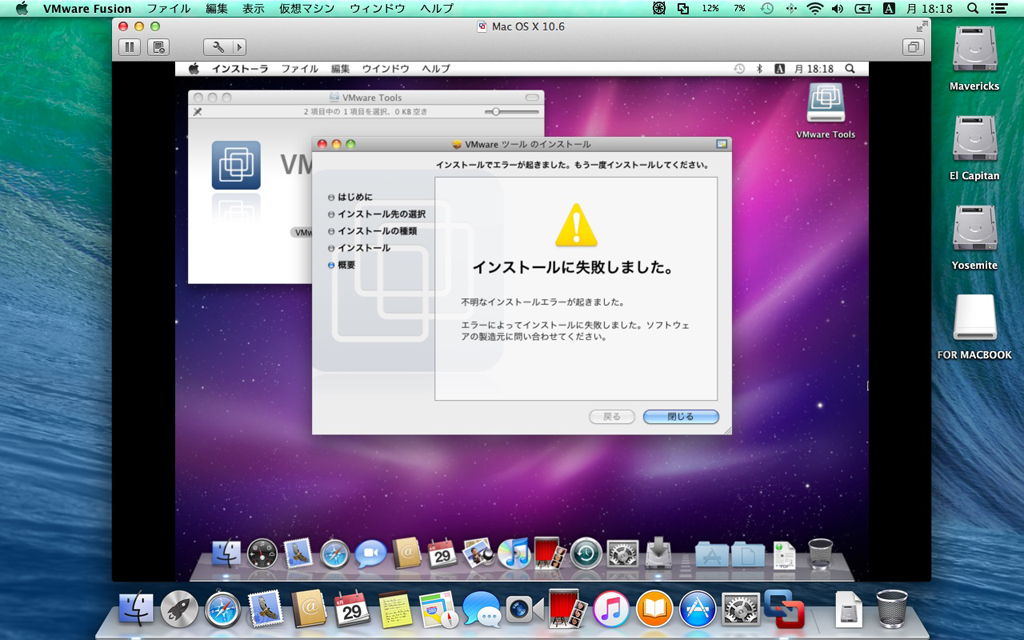Open Launchpad in the host dock
This screenshot has height=640, width=1024.
[179, 609]
